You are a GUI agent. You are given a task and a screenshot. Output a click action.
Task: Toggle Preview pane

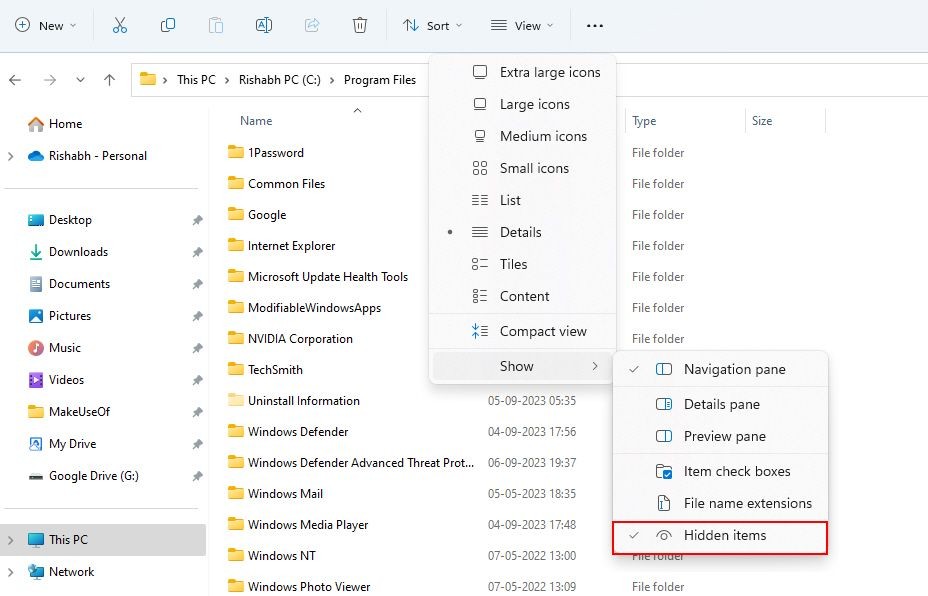click(720, 436)
